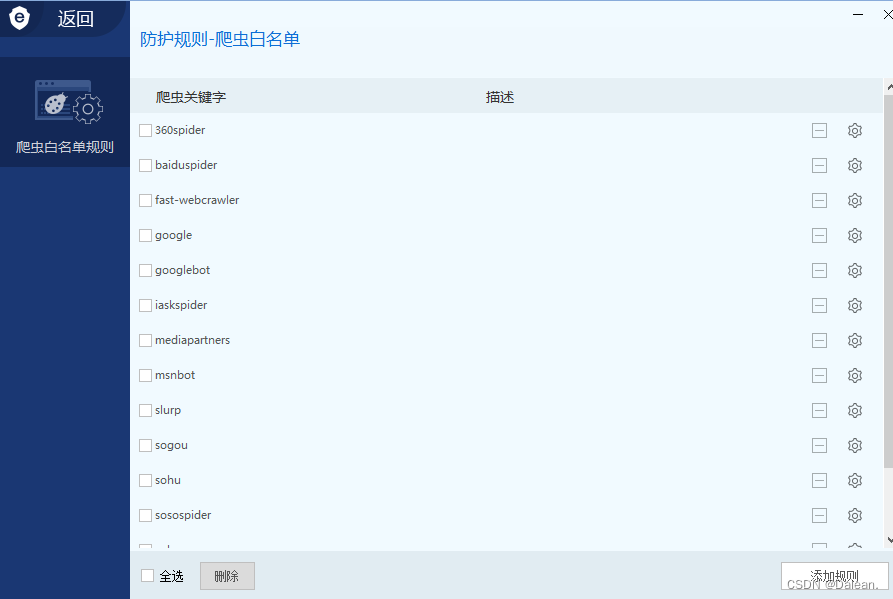The height and width of the screenshot is (599, 893).
Task: Toggle the 全选 select-all checkbox
Action: (x=148, y=576)
